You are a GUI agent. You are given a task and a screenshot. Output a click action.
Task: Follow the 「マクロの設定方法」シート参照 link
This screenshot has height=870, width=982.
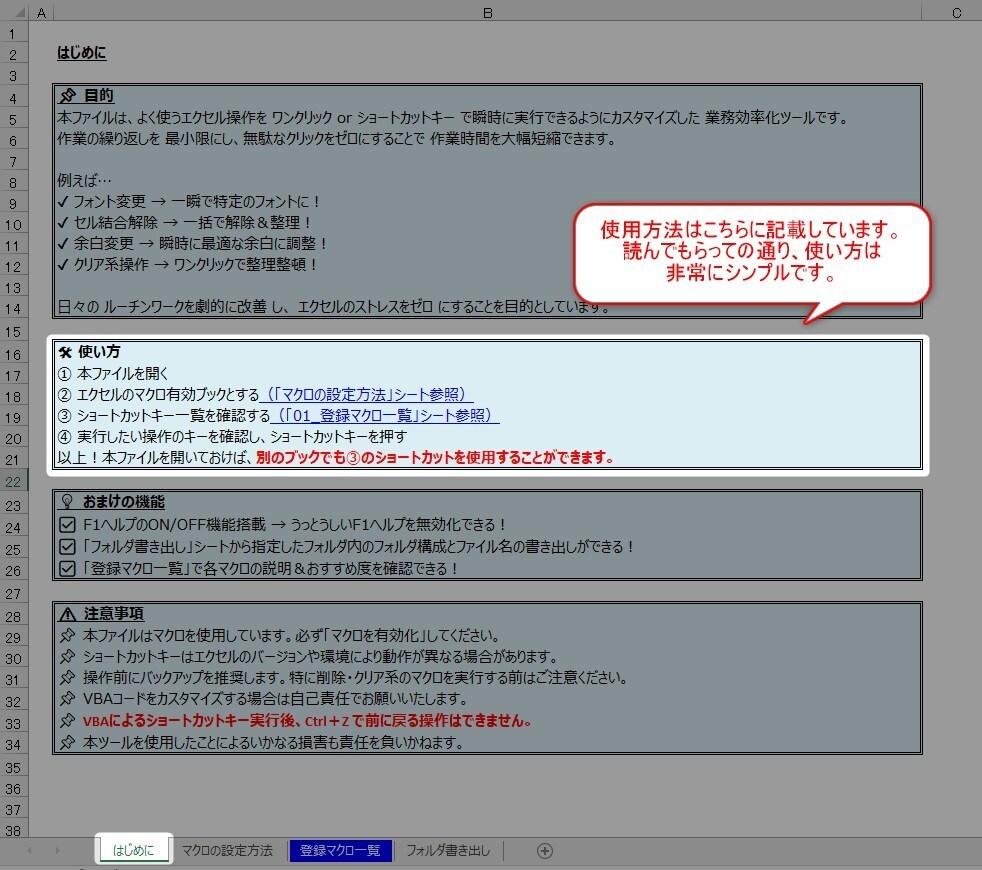coord(366,395)
